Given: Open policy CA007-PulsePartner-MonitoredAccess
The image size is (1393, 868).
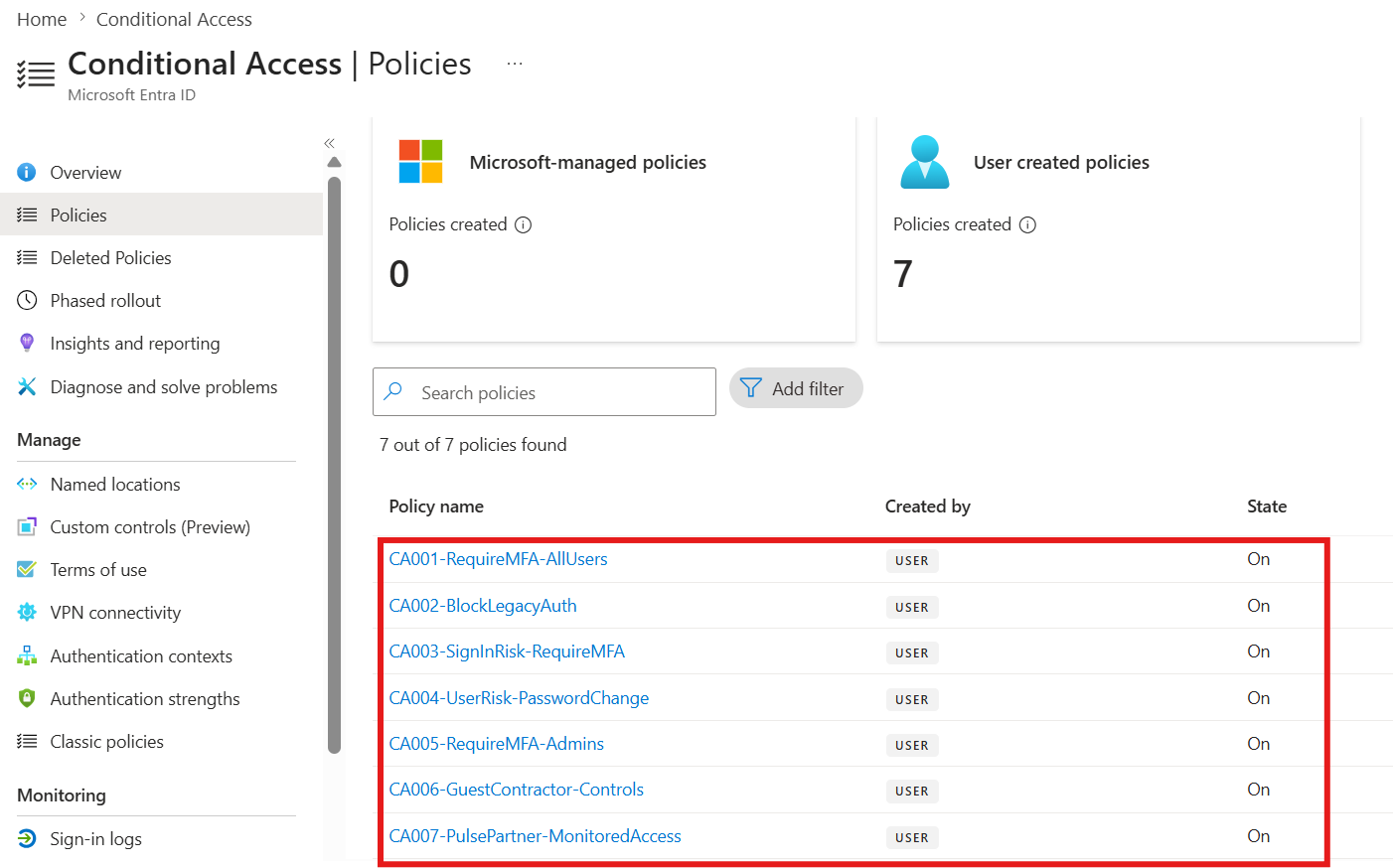Looking at the screenshot, I should [536, 836].
